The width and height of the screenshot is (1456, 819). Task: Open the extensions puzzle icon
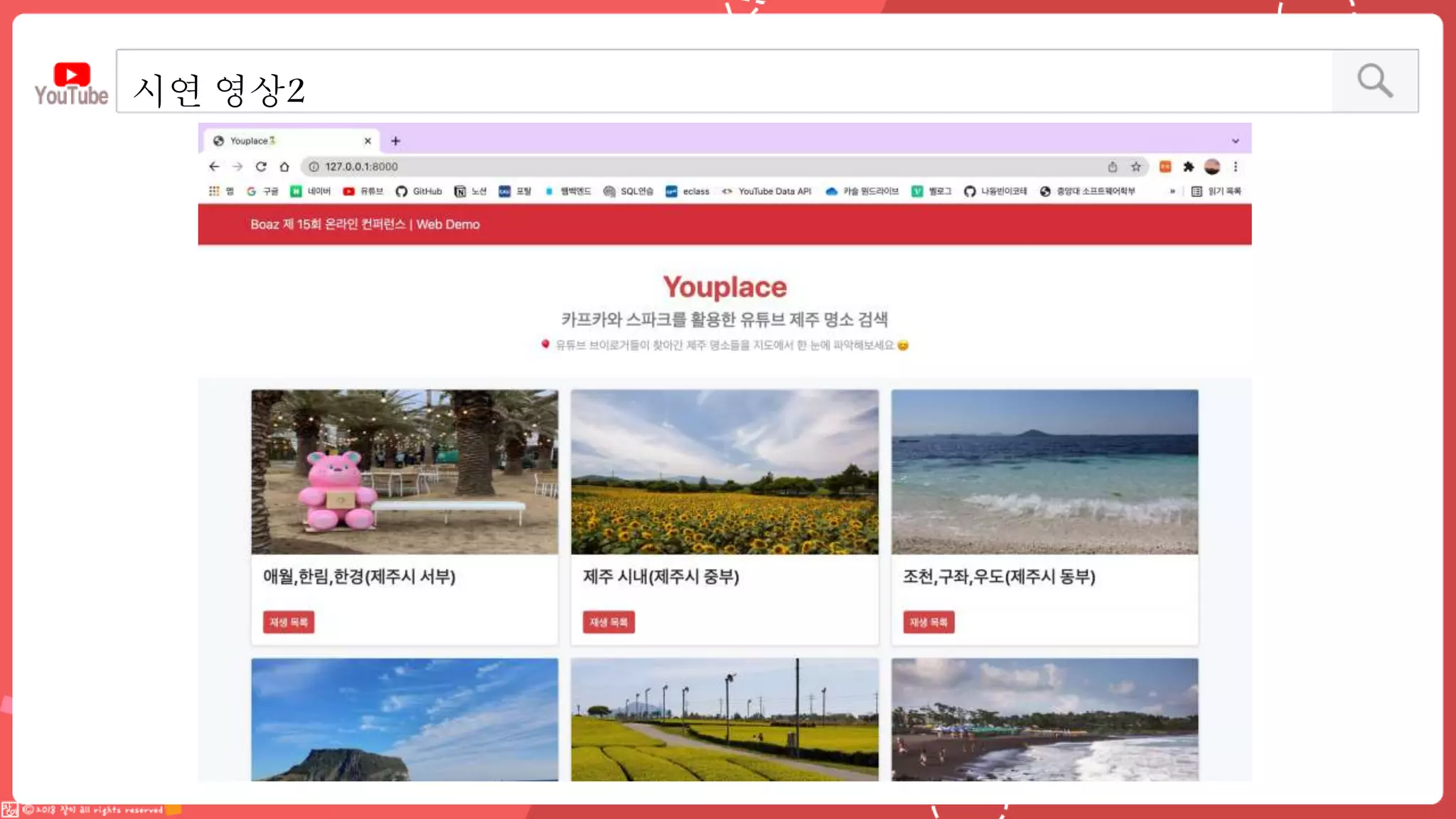(1189, 166)
